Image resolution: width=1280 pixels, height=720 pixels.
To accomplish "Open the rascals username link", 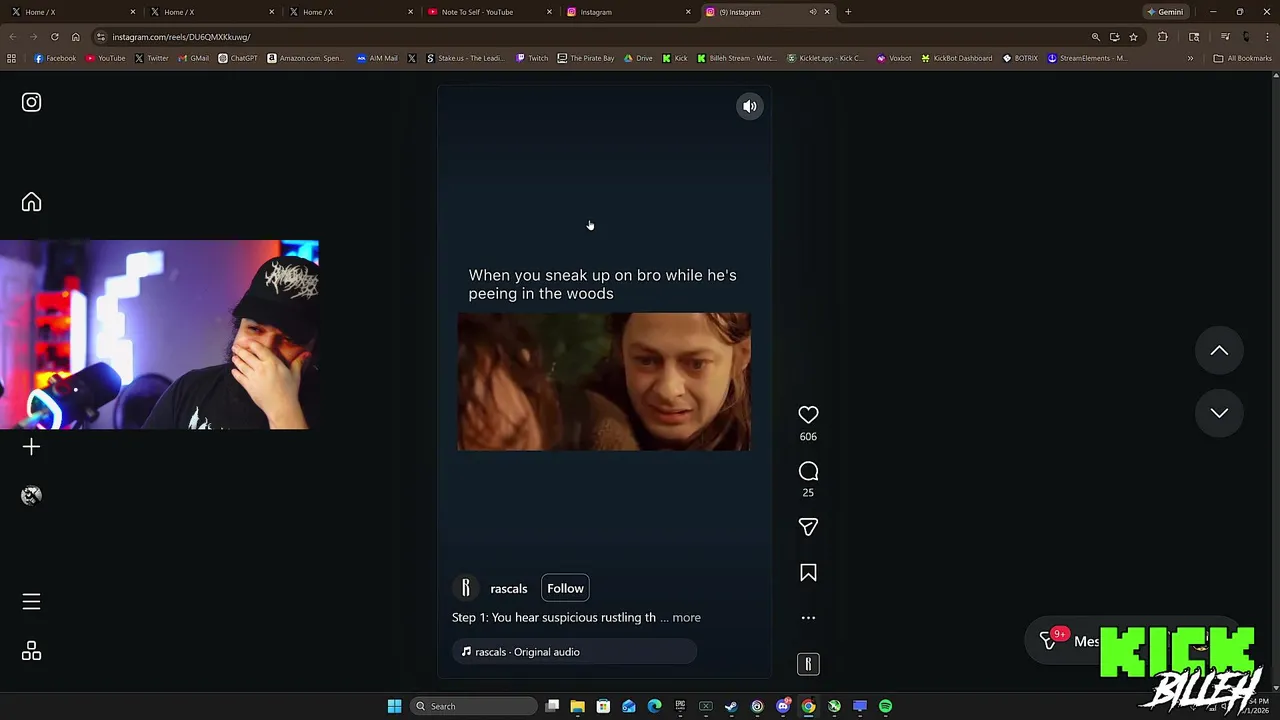I will click(x=508, y=589).
